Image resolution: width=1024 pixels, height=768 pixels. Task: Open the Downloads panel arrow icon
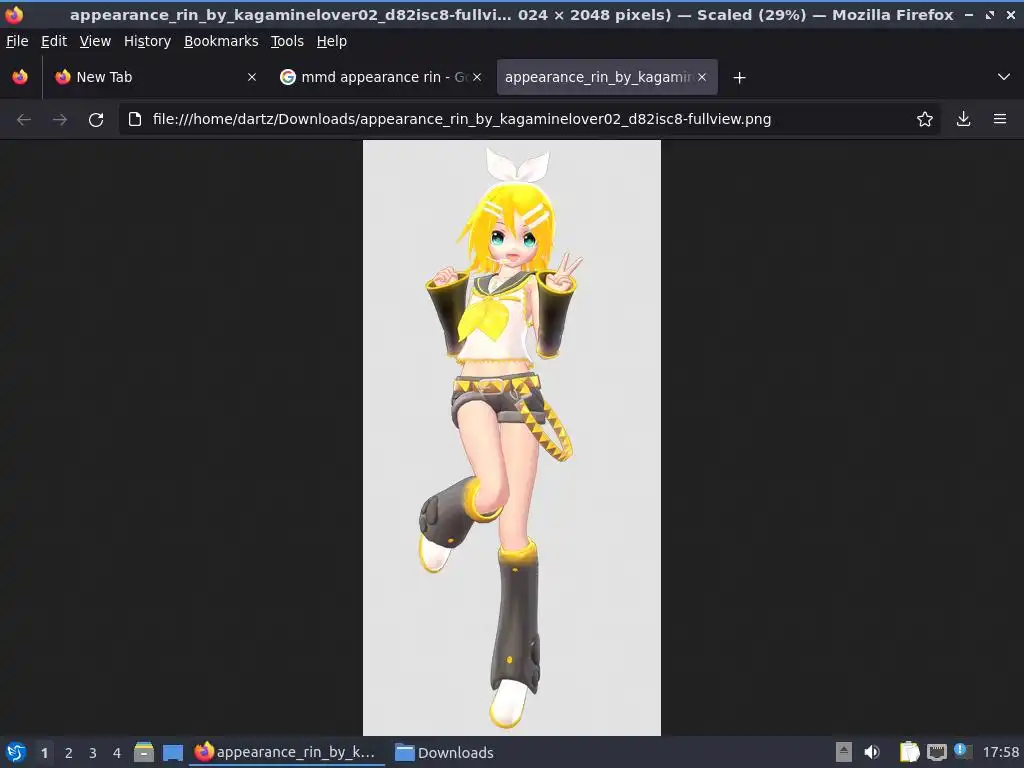point(963,119)
